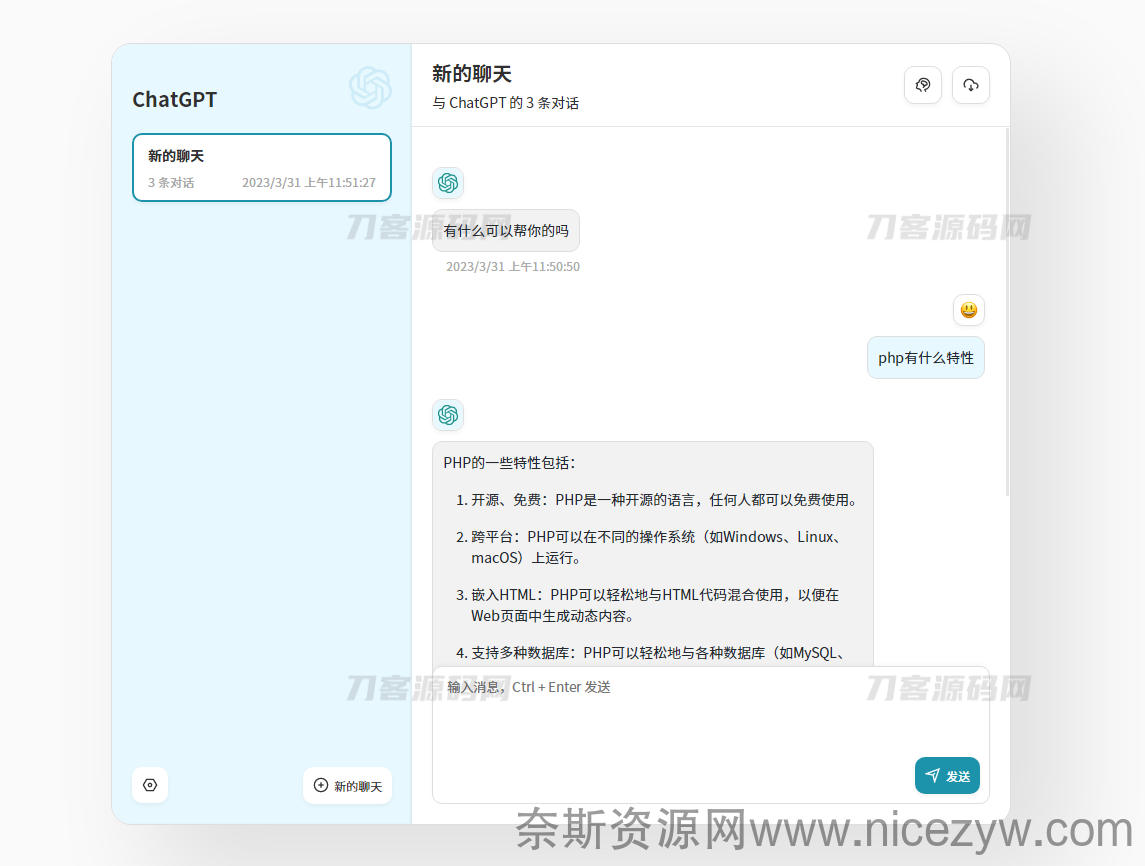Click the PHP的一些特性包括 heading line
The height and width of the screenshot is (866, 1145).
click(510, 462)
